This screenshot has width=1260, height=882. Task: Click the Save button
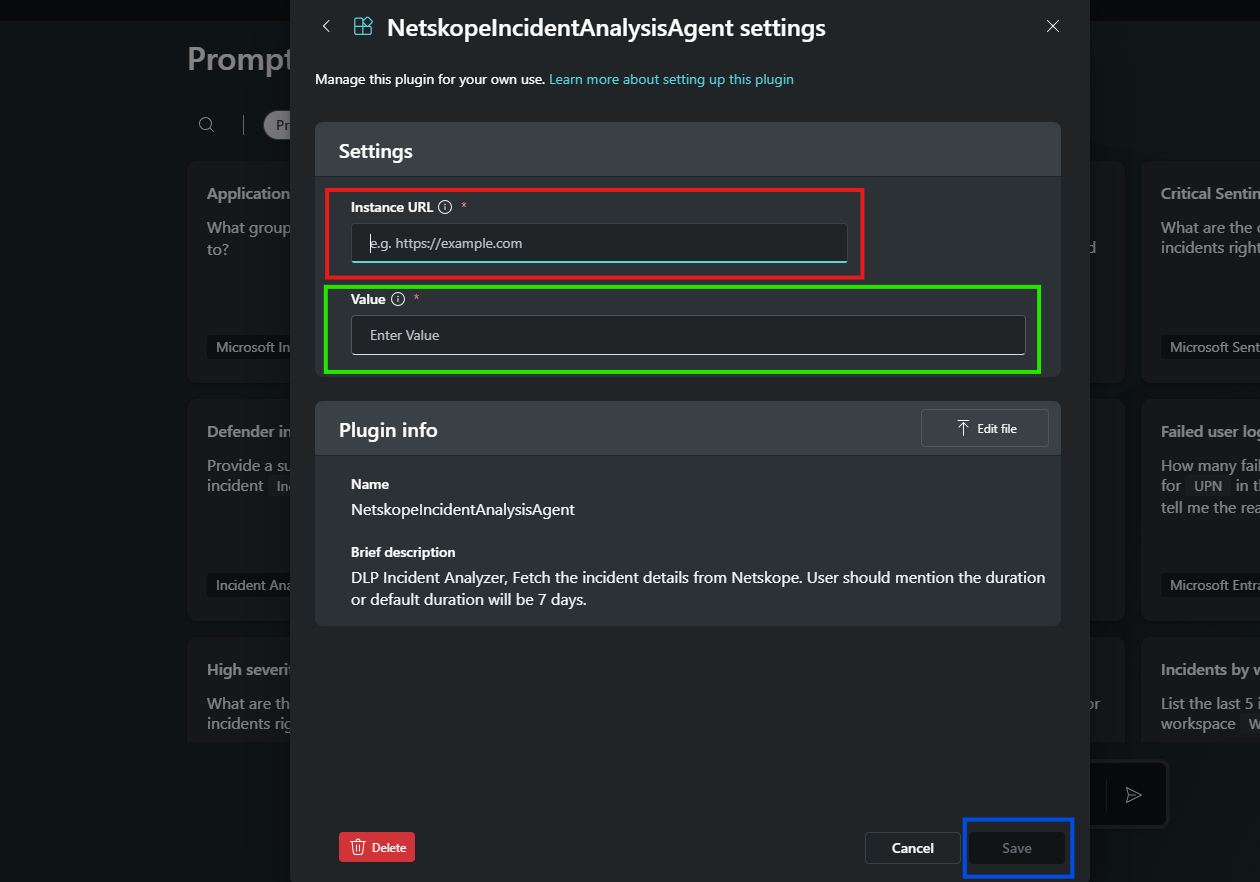click(1017, 848)
